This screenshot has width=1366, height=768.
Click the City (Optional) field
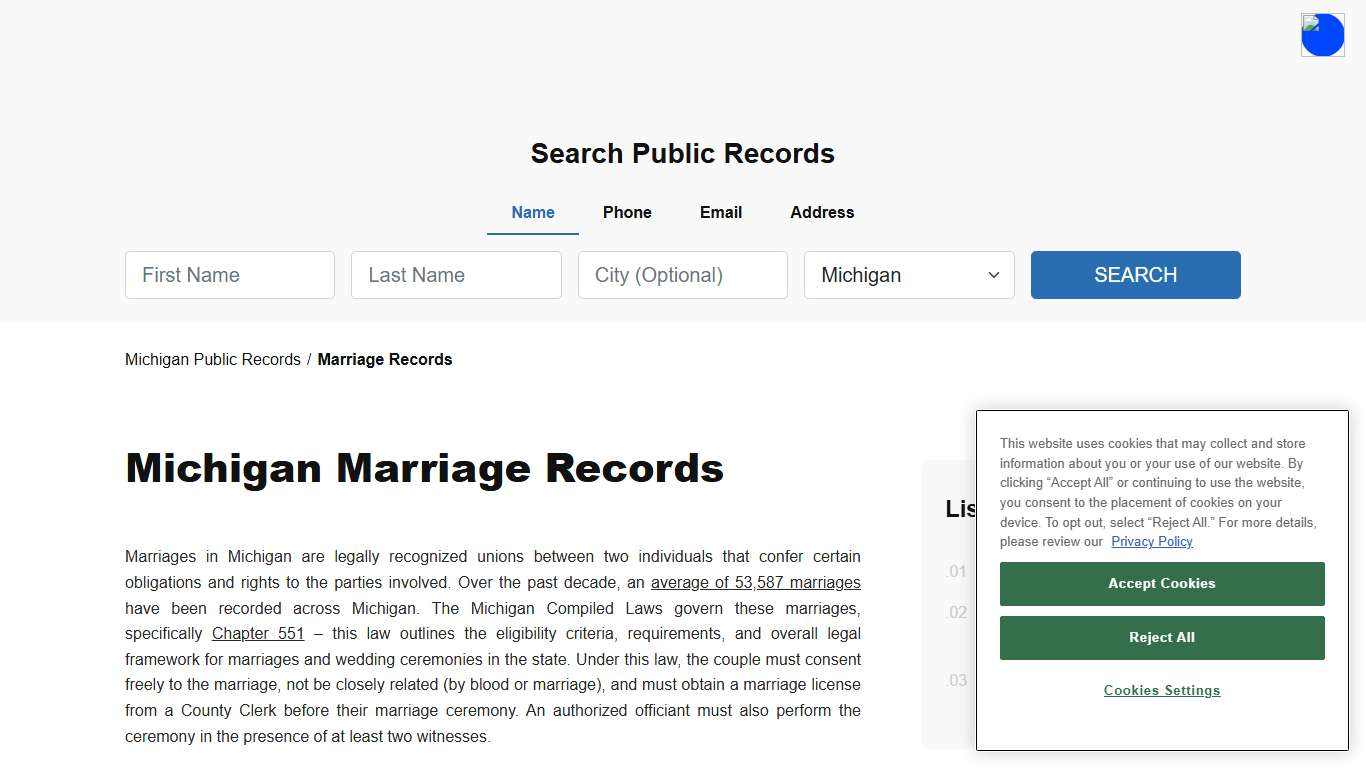tap(682, 275)
